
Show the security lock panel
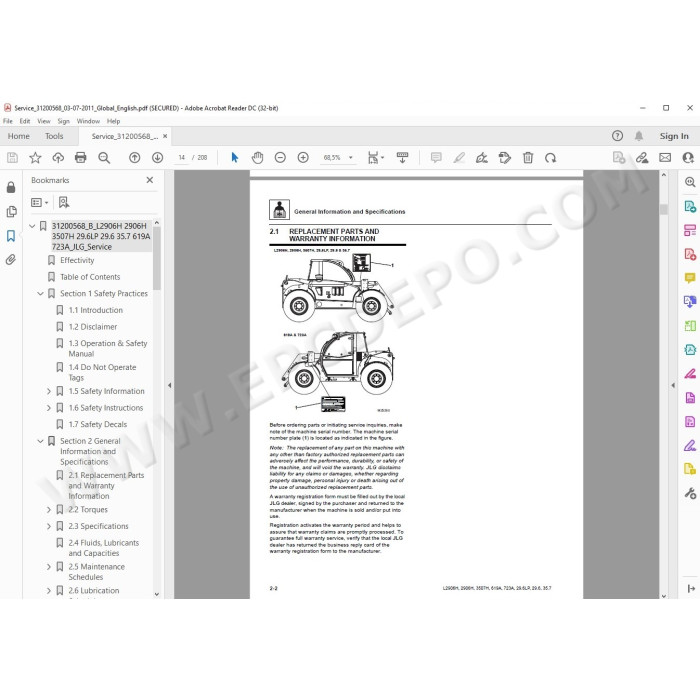pos(11,187)
